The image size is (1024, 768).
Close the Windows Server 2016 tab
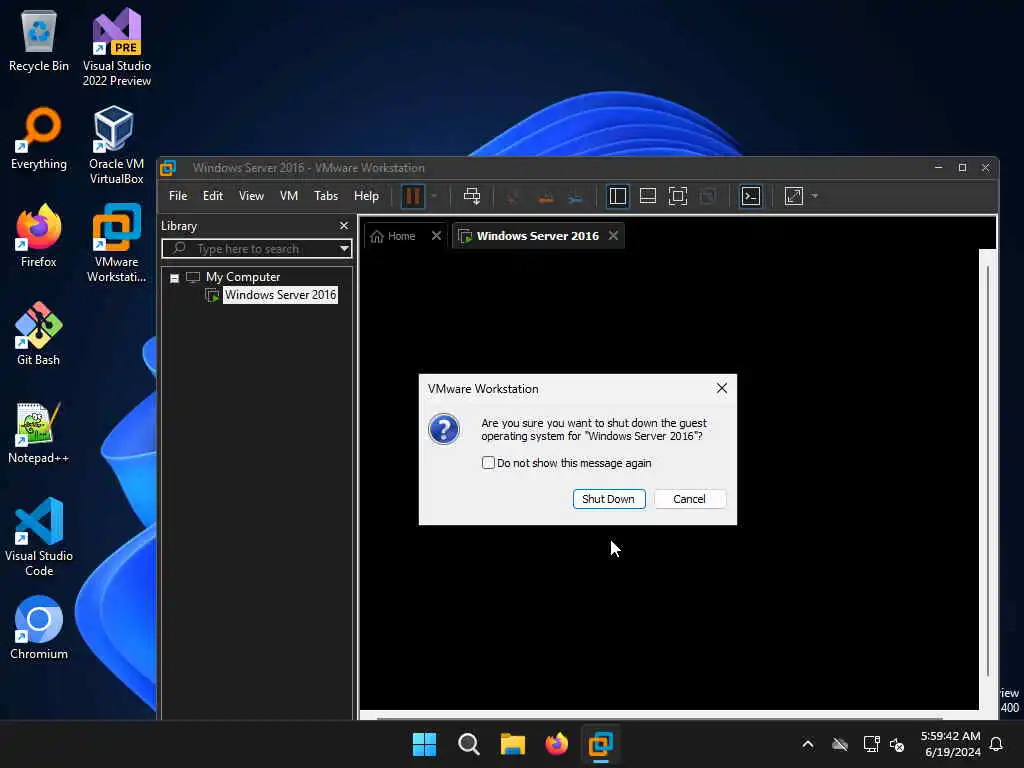click(613, 236)
